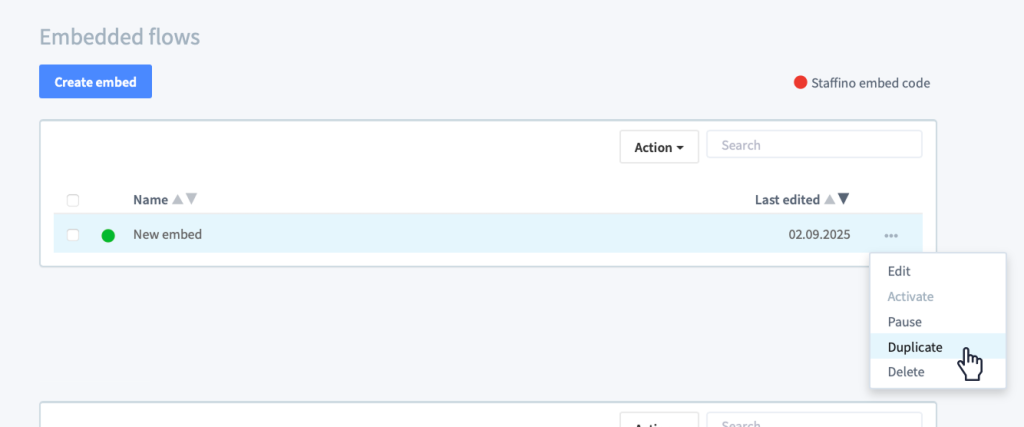The image size is (1024, 427).
Task: Sort Name column descending arrow
Action: (191, 199)
